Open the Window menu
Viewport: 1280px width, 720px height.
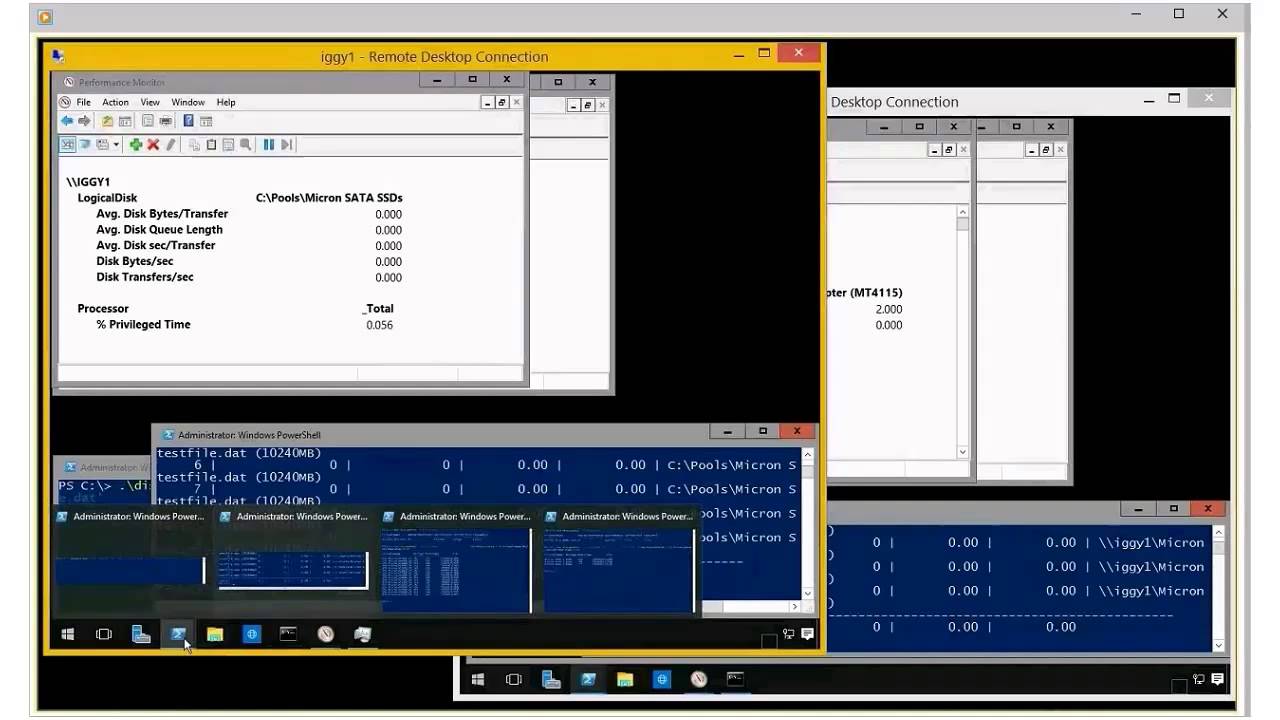coord(188,102)
